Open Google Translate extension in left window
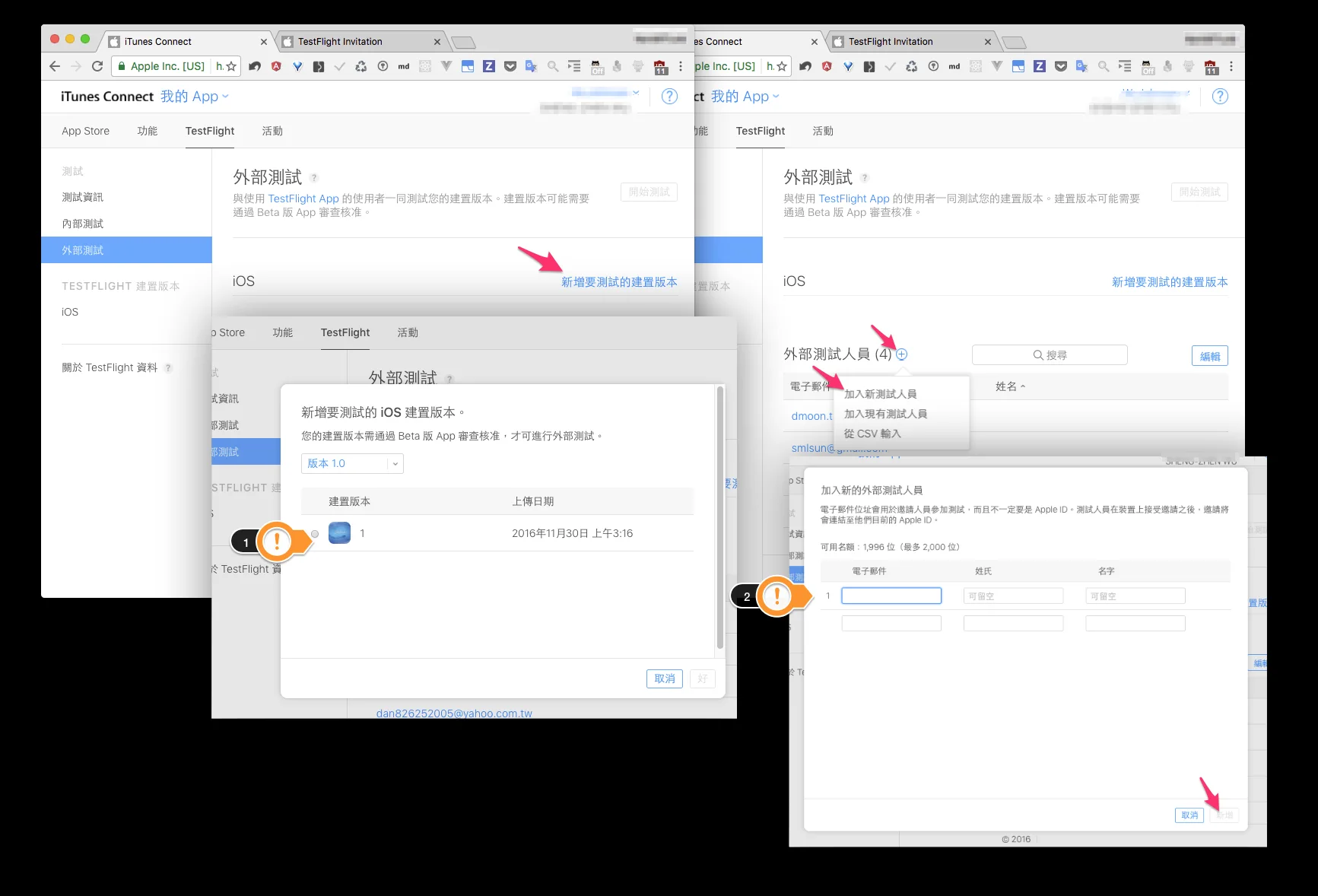 pyautogui.click(x=532, y=66)
